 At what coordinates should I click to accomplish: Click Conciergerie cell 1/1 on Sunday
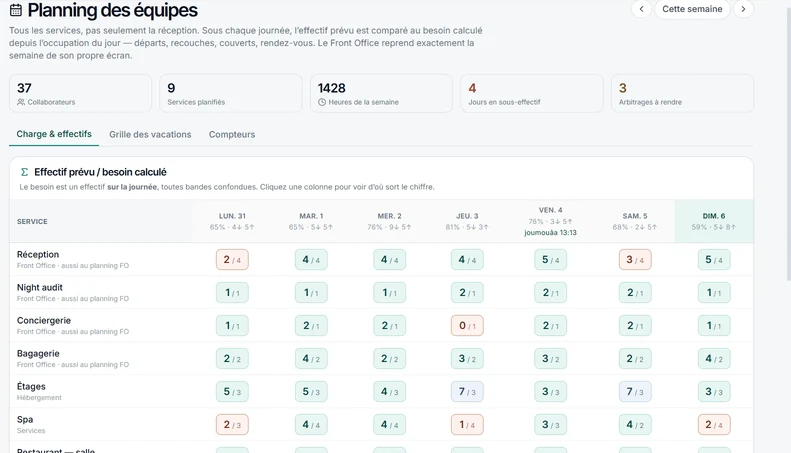tap(714, 325)
